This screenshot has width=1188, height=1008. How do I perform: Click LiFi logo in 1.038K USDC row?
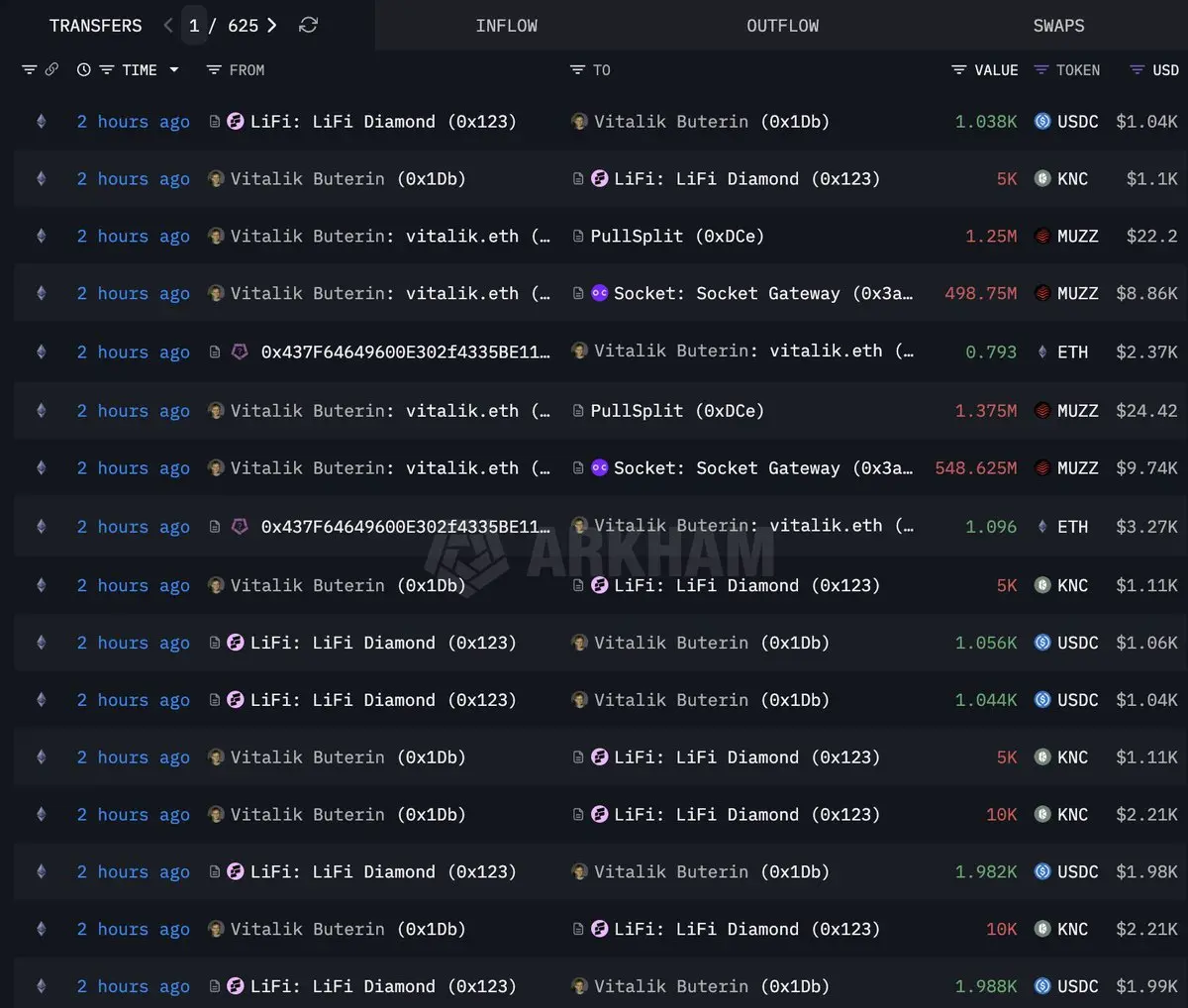[x=236, y=122]
